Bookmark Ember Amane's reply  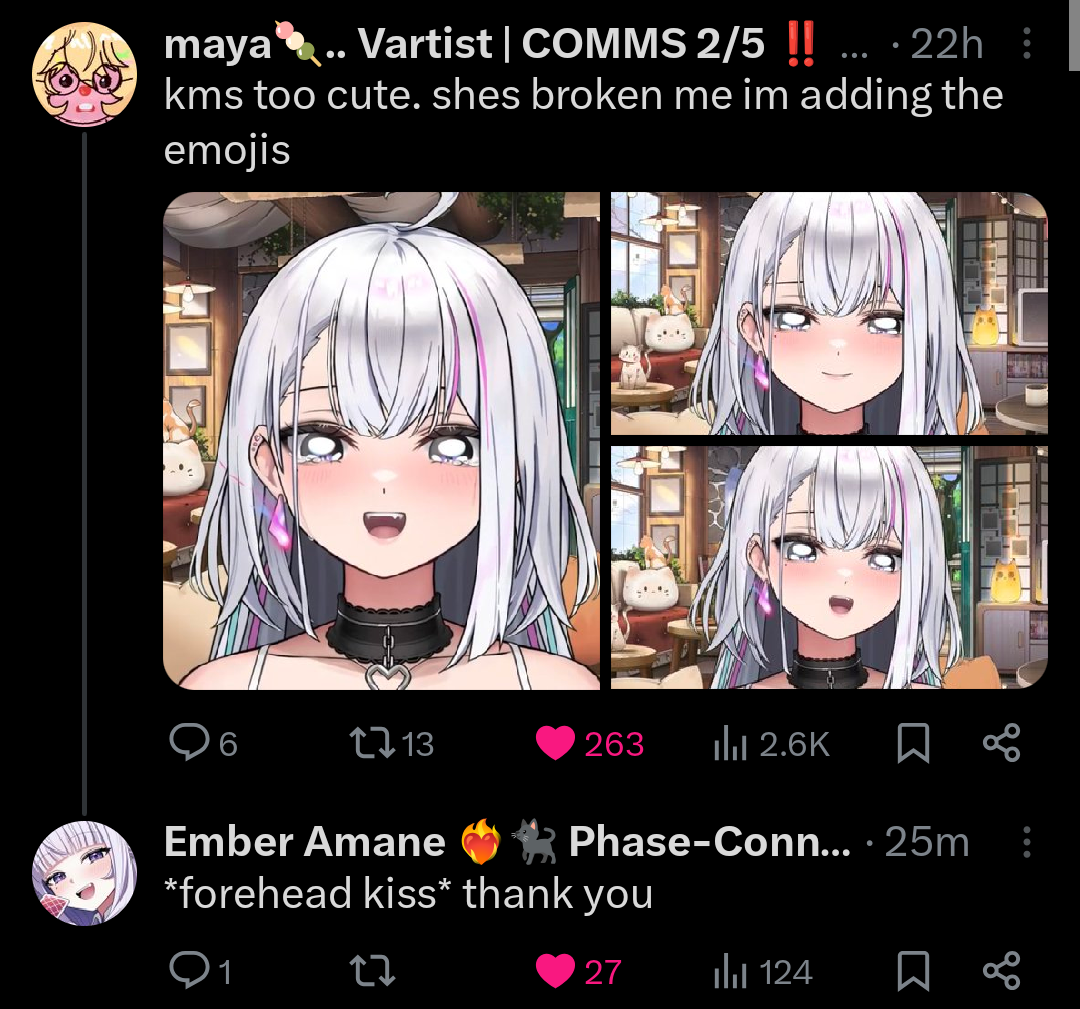point(913,970)
